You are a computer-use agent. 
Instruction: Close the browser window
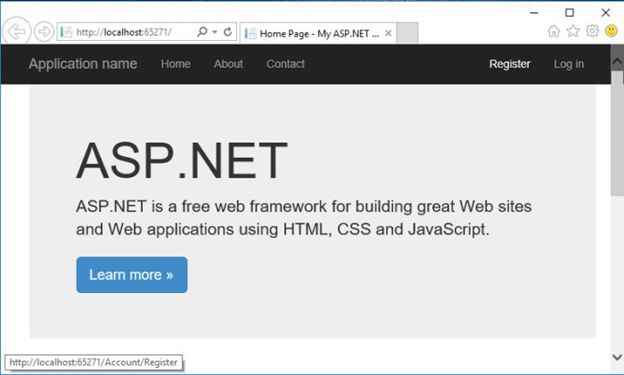[x=605, y=13]
